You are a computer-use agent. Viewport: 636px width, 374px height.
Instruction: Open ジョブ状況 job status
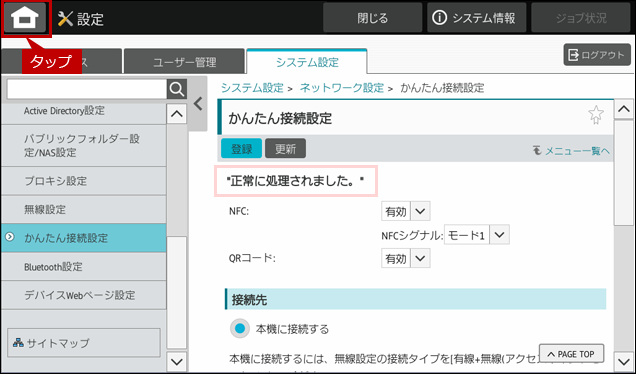(x=581, y=18)
